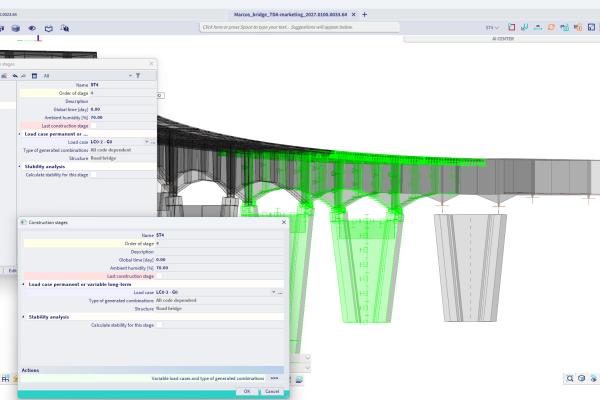The height and width of the screenshot is (400, 600).
Task: Click the icon right of front dialog at bottom
Action: tap(299, 379)
